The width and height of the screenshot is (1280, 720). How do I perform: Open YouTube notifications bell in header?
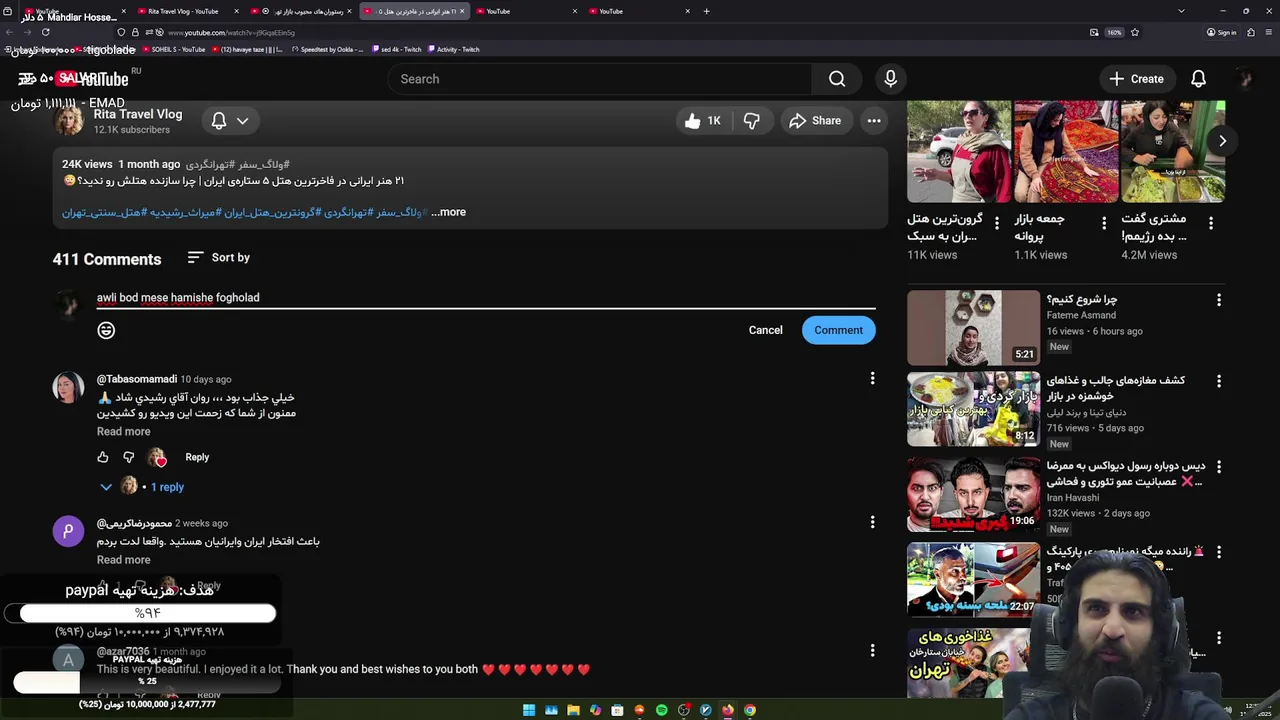(1198, 79)
